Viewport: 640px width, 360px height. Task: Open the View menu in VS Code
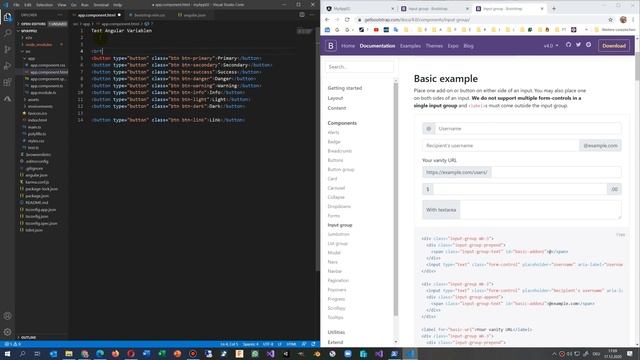click(62, 5)
